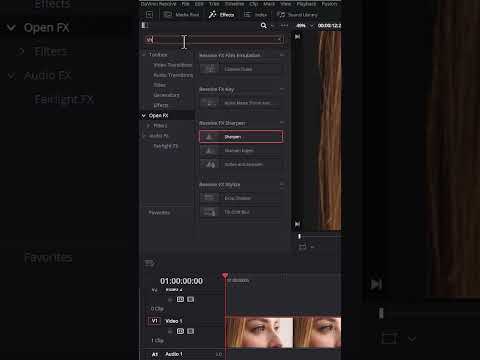Select the Alpha Matte Shrink and Grow effect
Screen dimensions: 480x360
pos(241,103)
